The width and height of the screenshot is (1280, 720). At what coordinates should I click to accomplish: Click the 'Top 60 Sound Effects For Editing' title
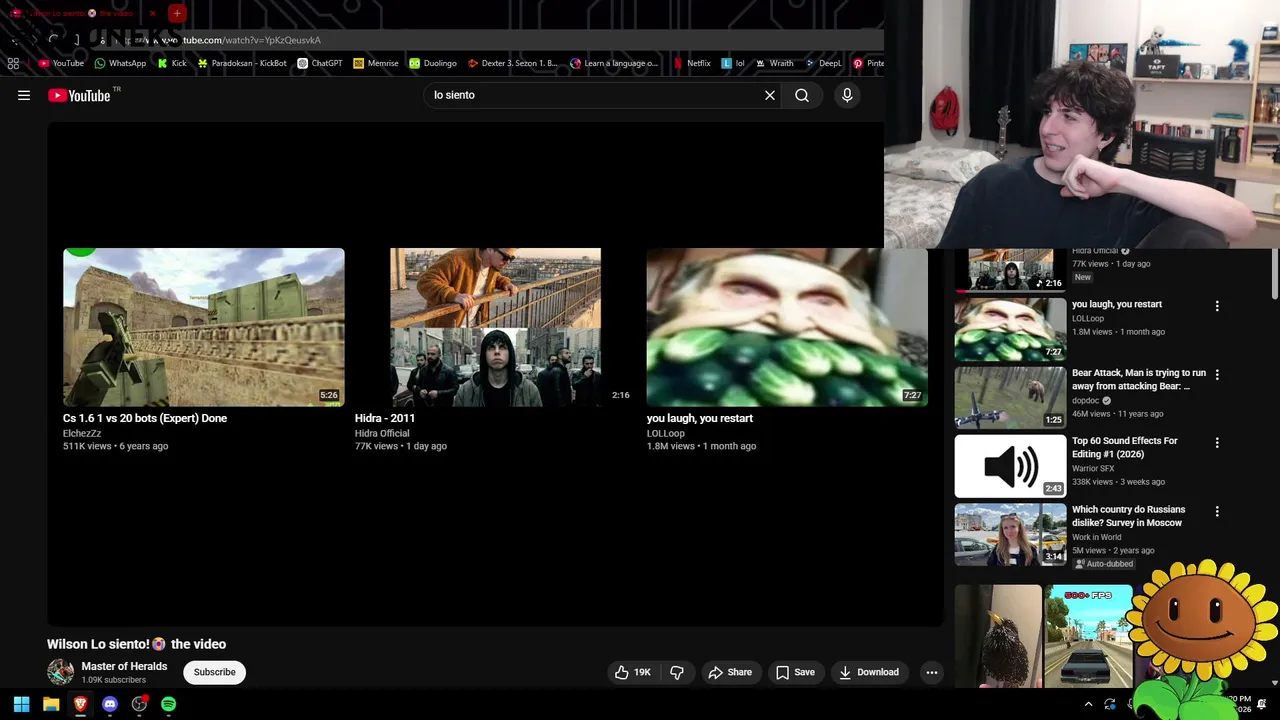(1125, 447)
